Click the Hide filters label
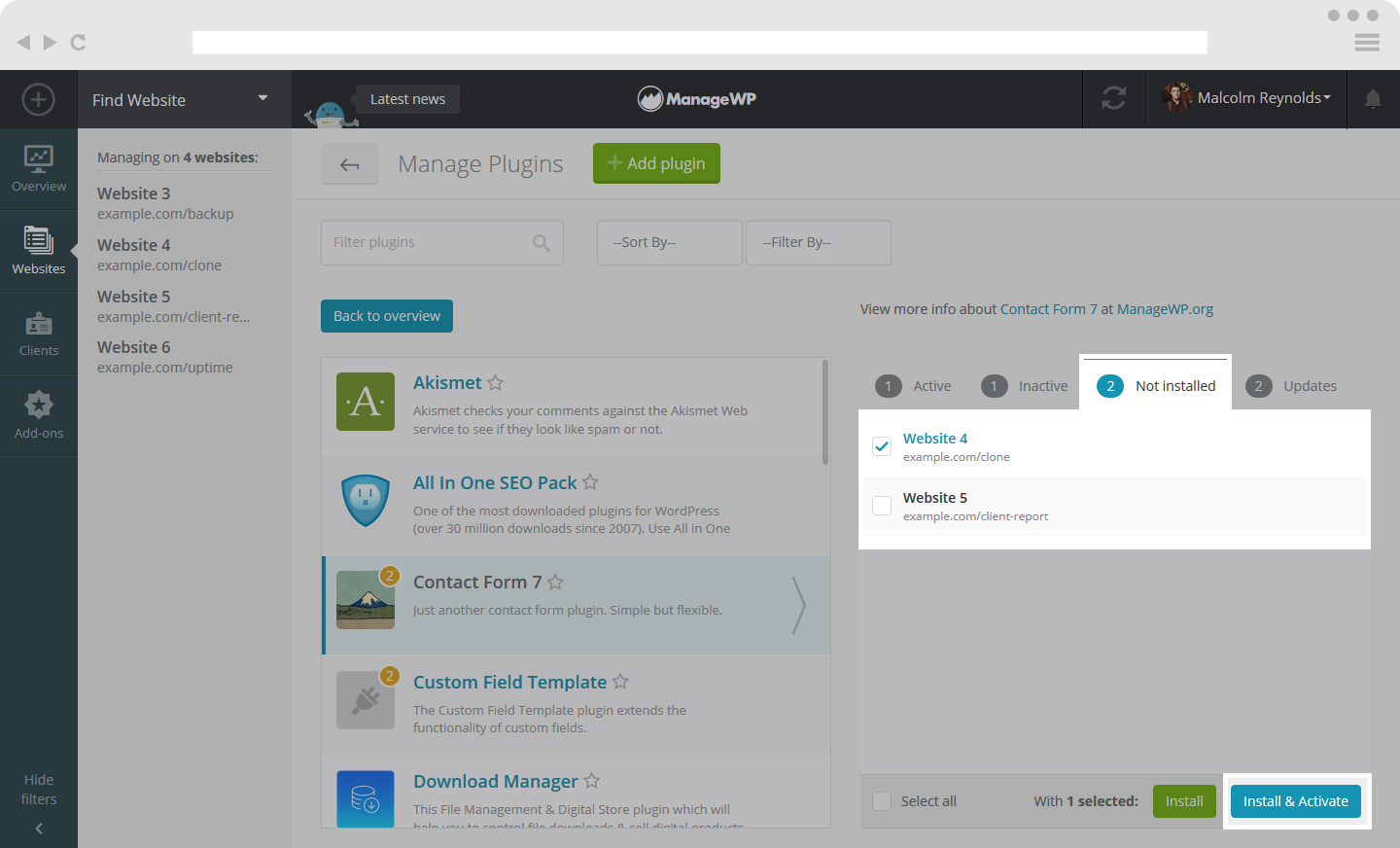Viewport: 1400px width, 848px height. (39, 790)
